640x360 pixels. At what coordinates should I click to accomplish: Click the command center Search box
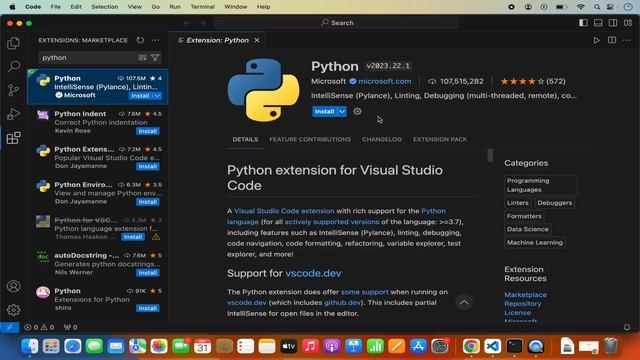(x=336, y=23)
